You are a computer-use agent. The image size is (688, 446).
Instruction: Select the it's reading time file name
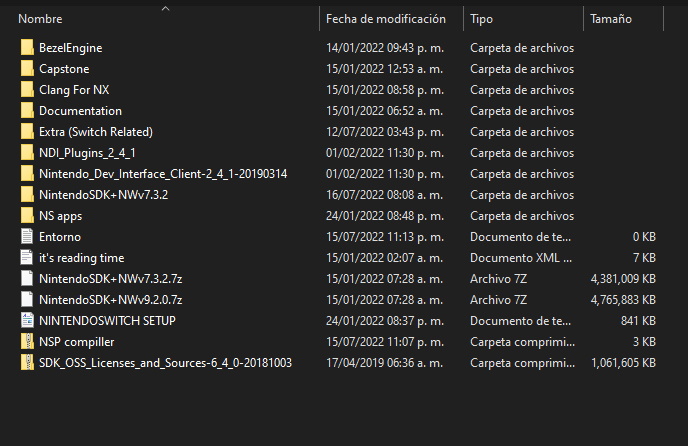82,258
